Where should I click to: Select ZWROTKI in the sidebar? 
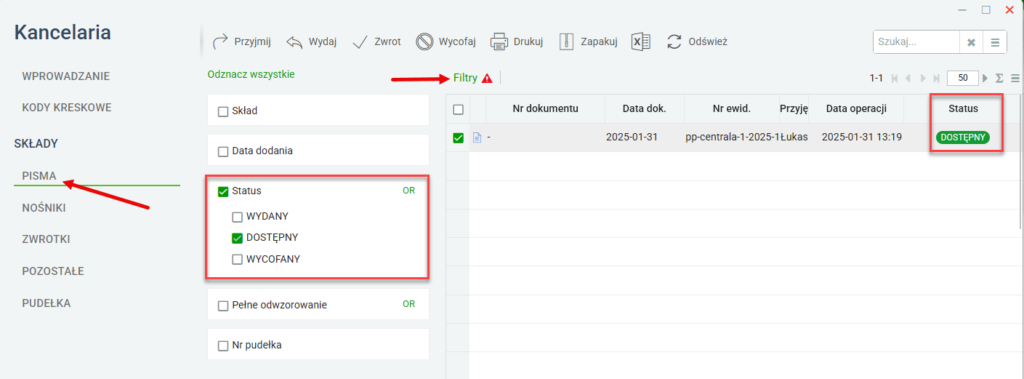tap(46, 239)
